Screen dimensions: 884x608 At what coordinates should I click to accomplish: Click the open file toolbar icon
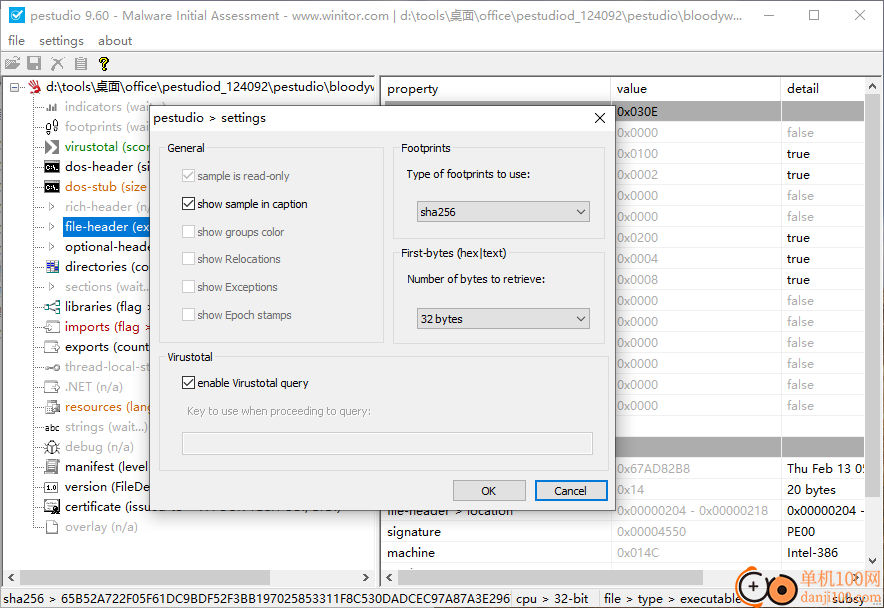click(x=12, y=64)
